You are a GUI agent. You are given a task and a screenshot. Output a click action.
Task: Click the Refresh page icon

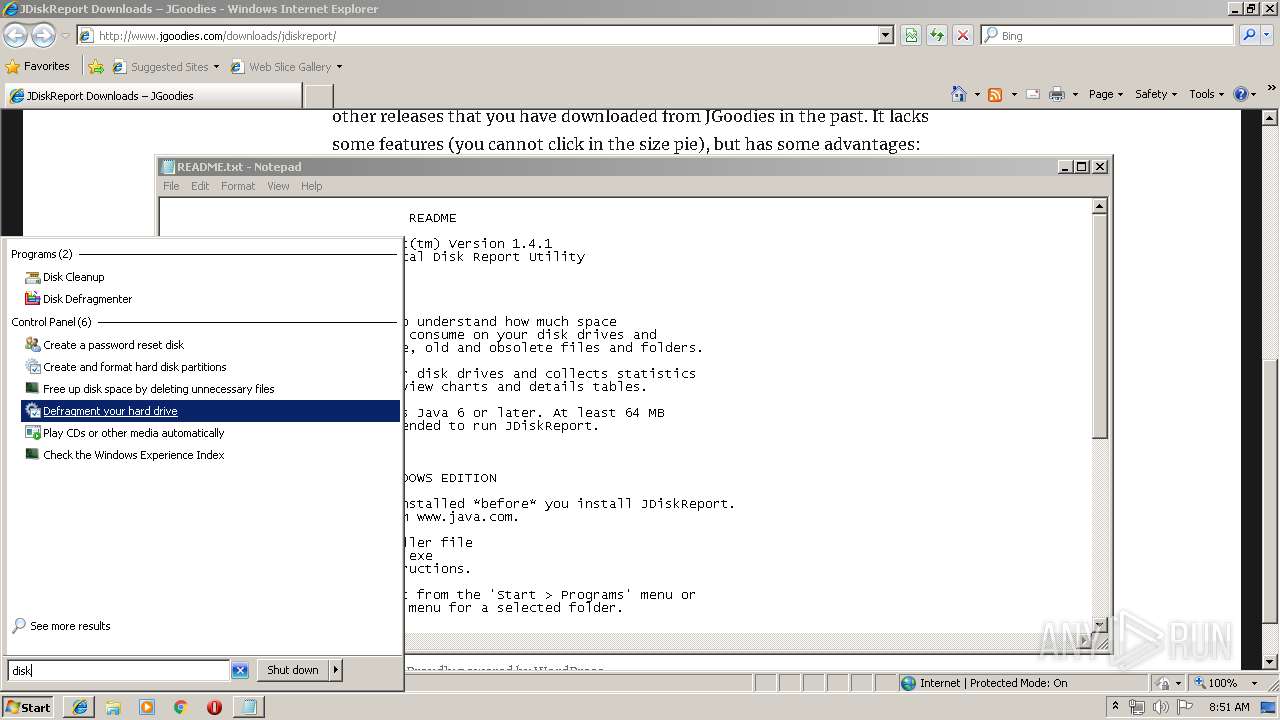pos(937,36)
